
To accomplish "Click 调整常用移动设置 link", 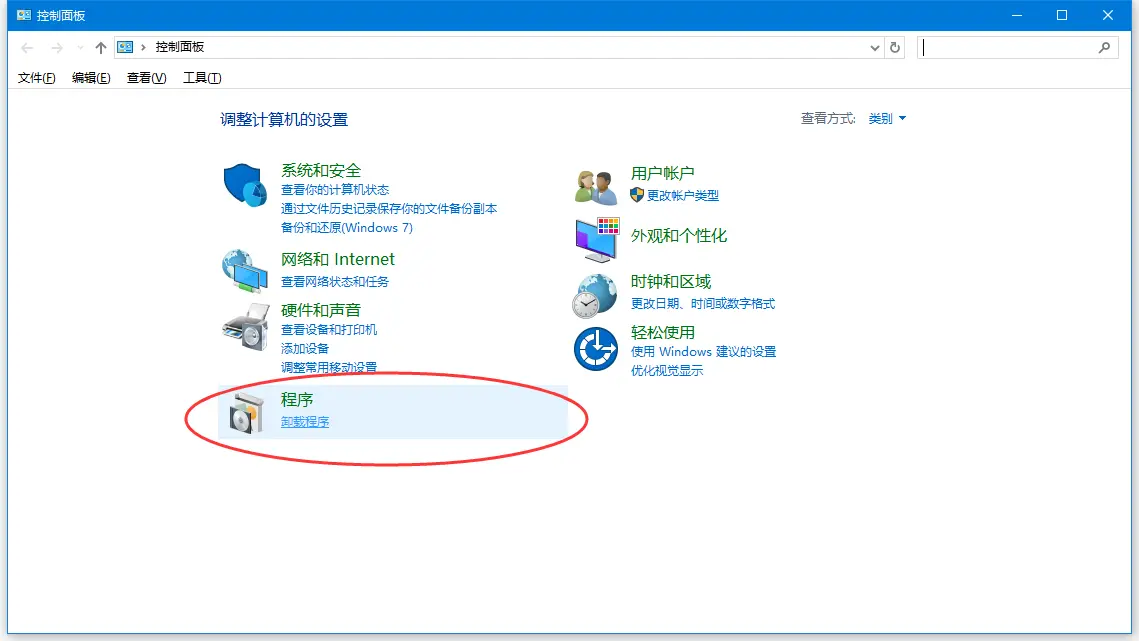I will [x=329, y=367].
